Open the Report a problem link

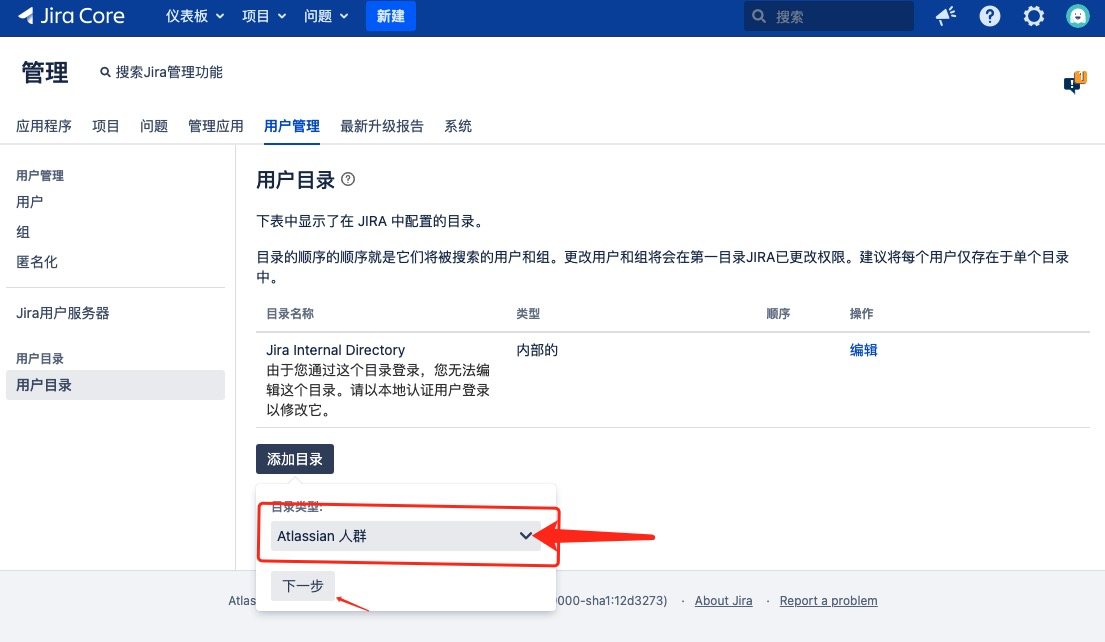[x=828, y=600]
